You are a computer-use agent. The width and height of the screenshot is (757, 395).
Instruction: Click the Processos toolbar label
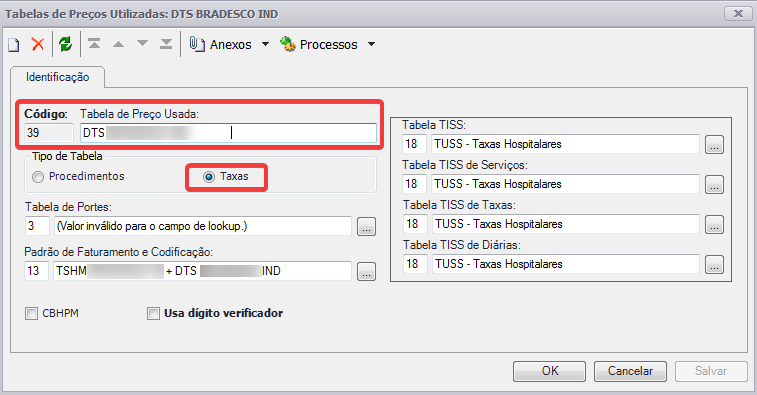tap(329, 45)
